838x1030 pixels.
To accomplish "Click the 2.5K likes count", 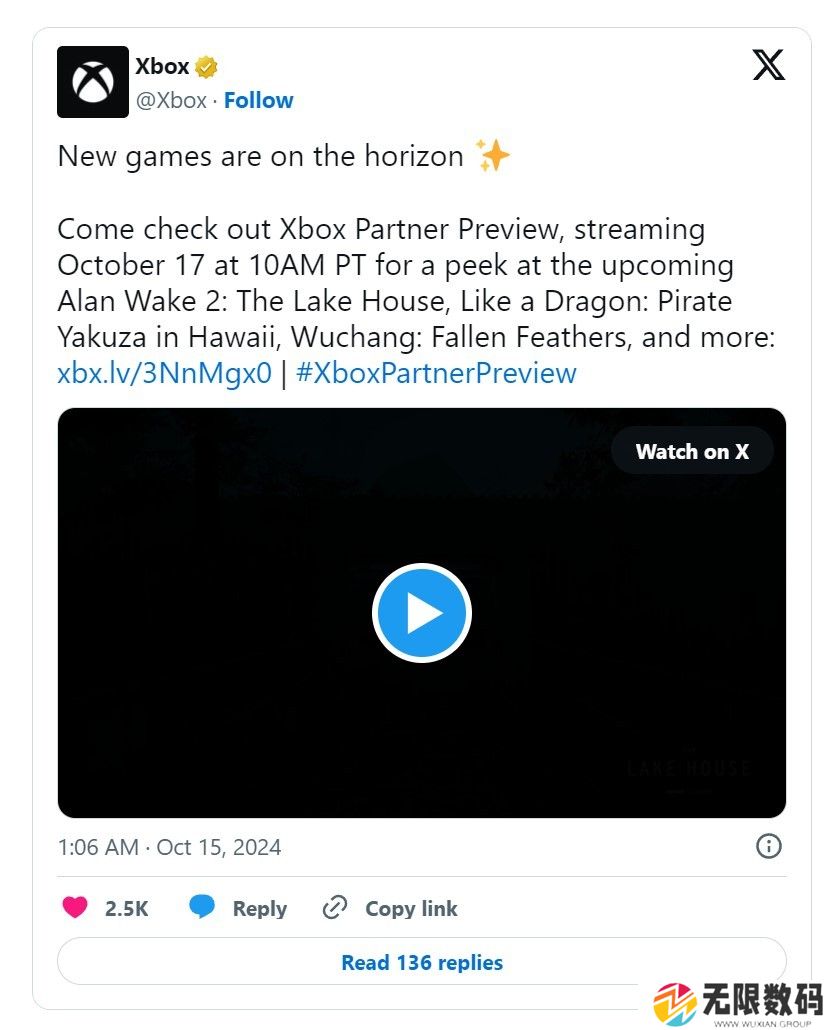I will [126, 908].
